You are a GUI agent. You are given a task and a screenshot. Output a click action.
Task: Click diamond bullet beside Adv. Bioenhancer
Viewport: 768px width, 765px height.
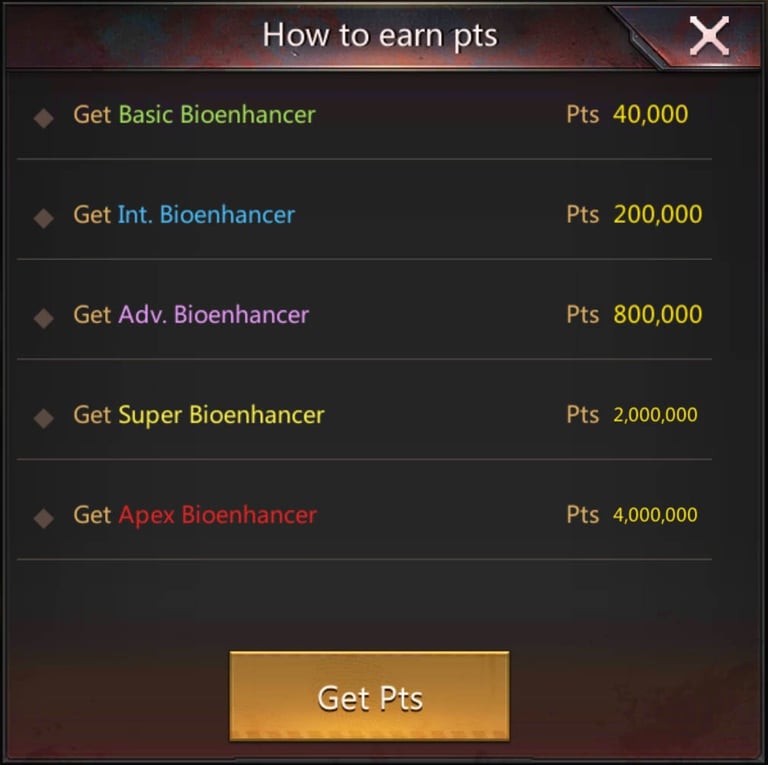pyautogui.click(x=44, y=318)
